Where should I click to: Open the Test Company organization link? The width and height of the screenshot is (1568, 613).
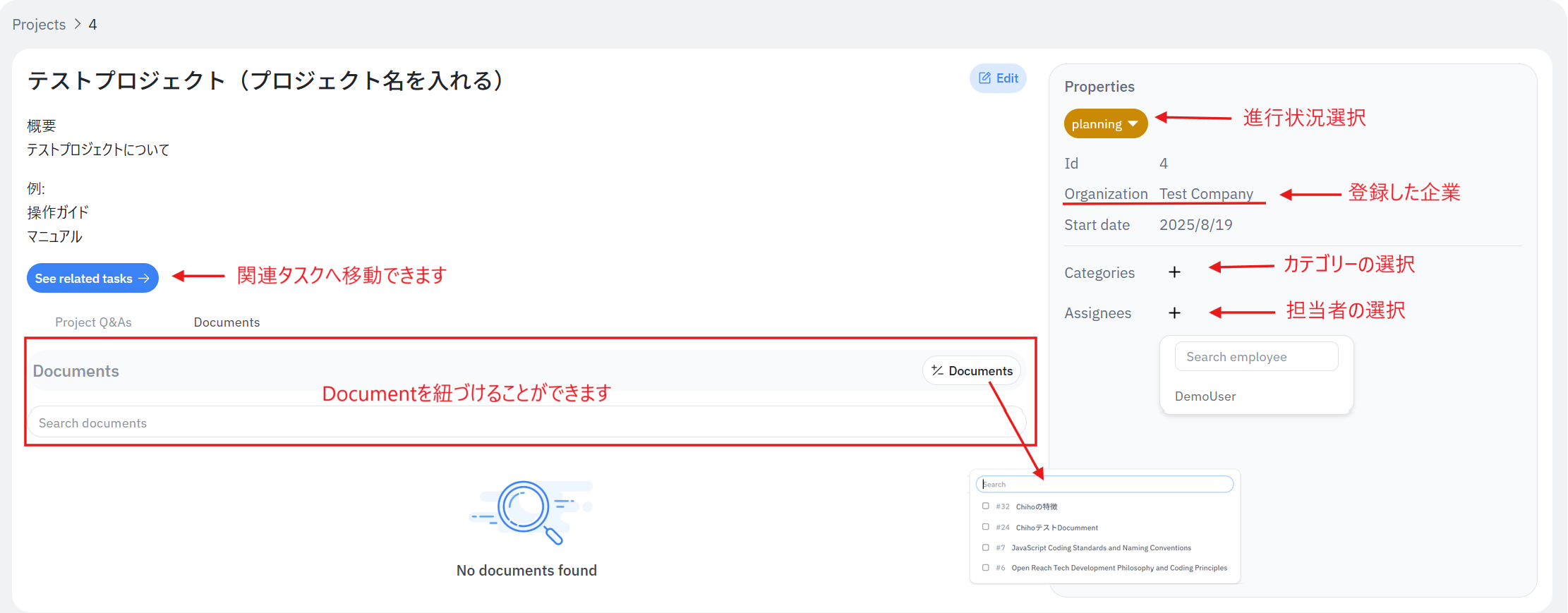click(x=1206, y=194)
